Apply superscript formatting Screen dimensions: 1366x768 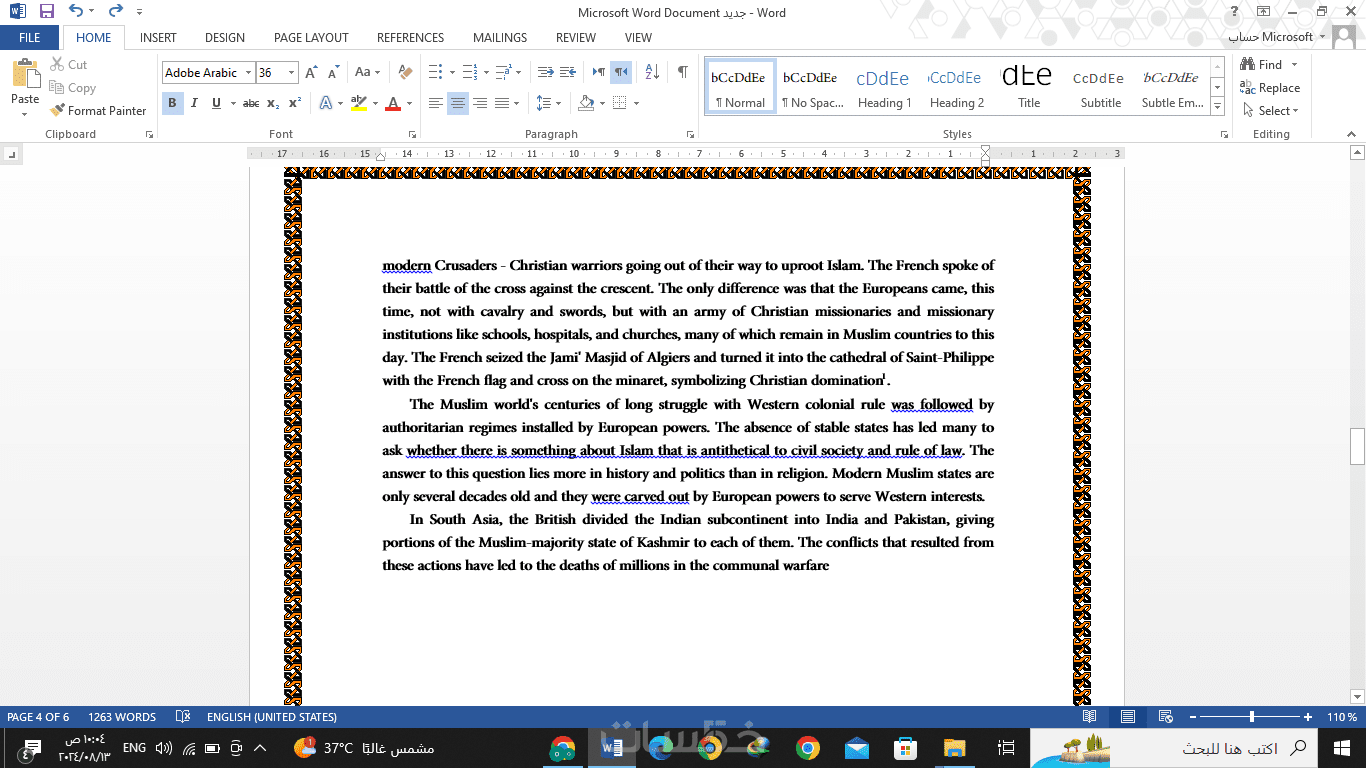(x=295, y=103)
